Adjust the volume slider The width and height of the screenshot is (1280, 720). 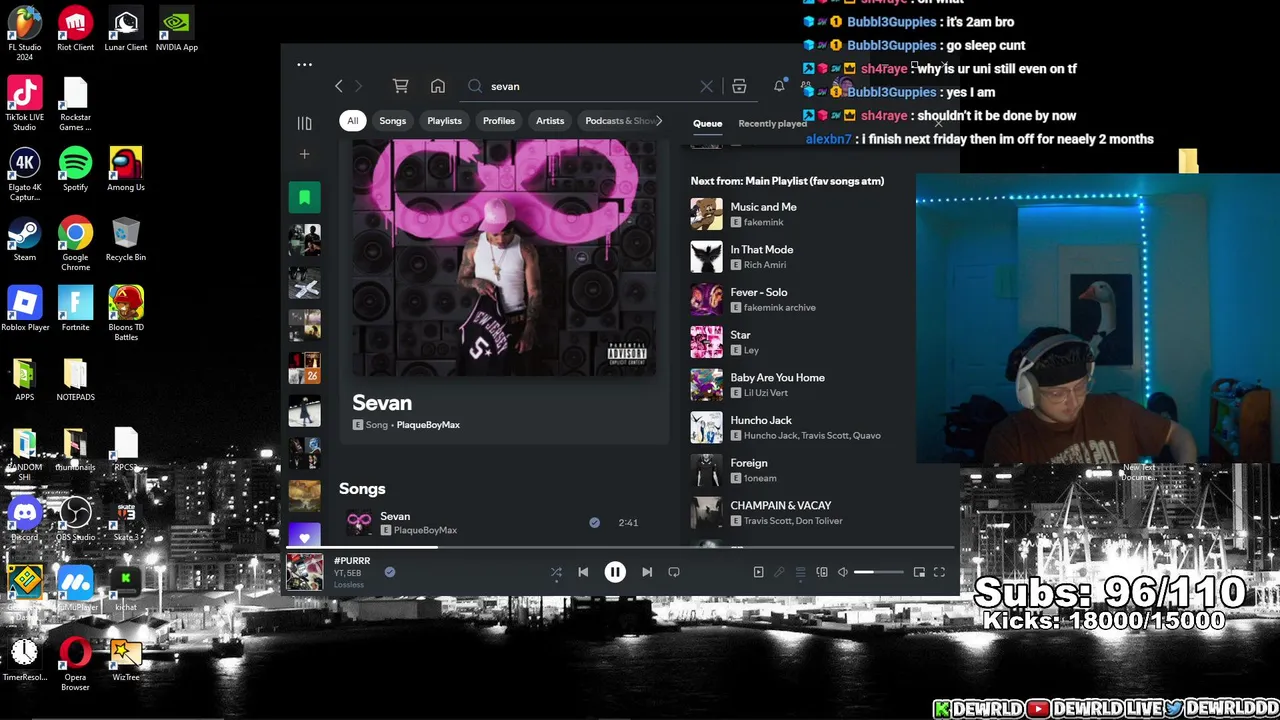pos(878,572)
